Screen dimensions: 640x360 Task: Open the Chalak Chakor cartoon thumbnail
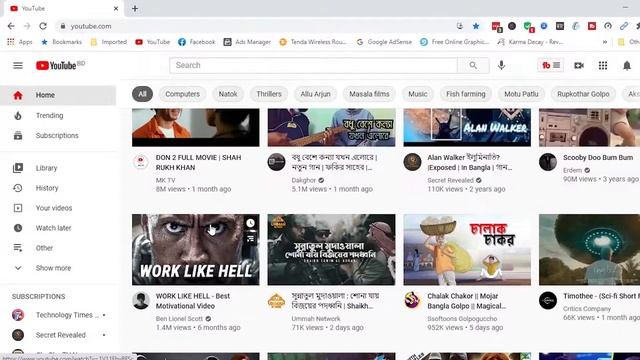point(467,249)
